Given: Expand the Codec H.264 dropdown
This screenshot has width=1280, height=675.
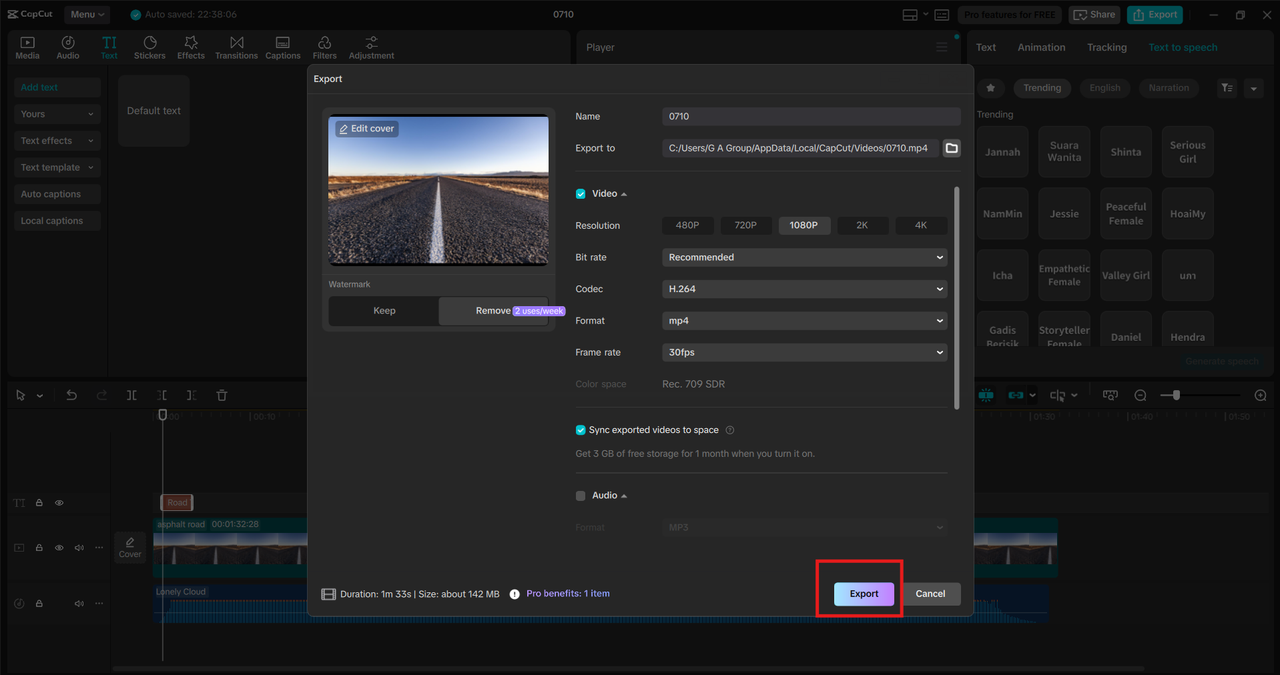Looking at the screenshot, I should pyautogui.click(x=805, y=289).
